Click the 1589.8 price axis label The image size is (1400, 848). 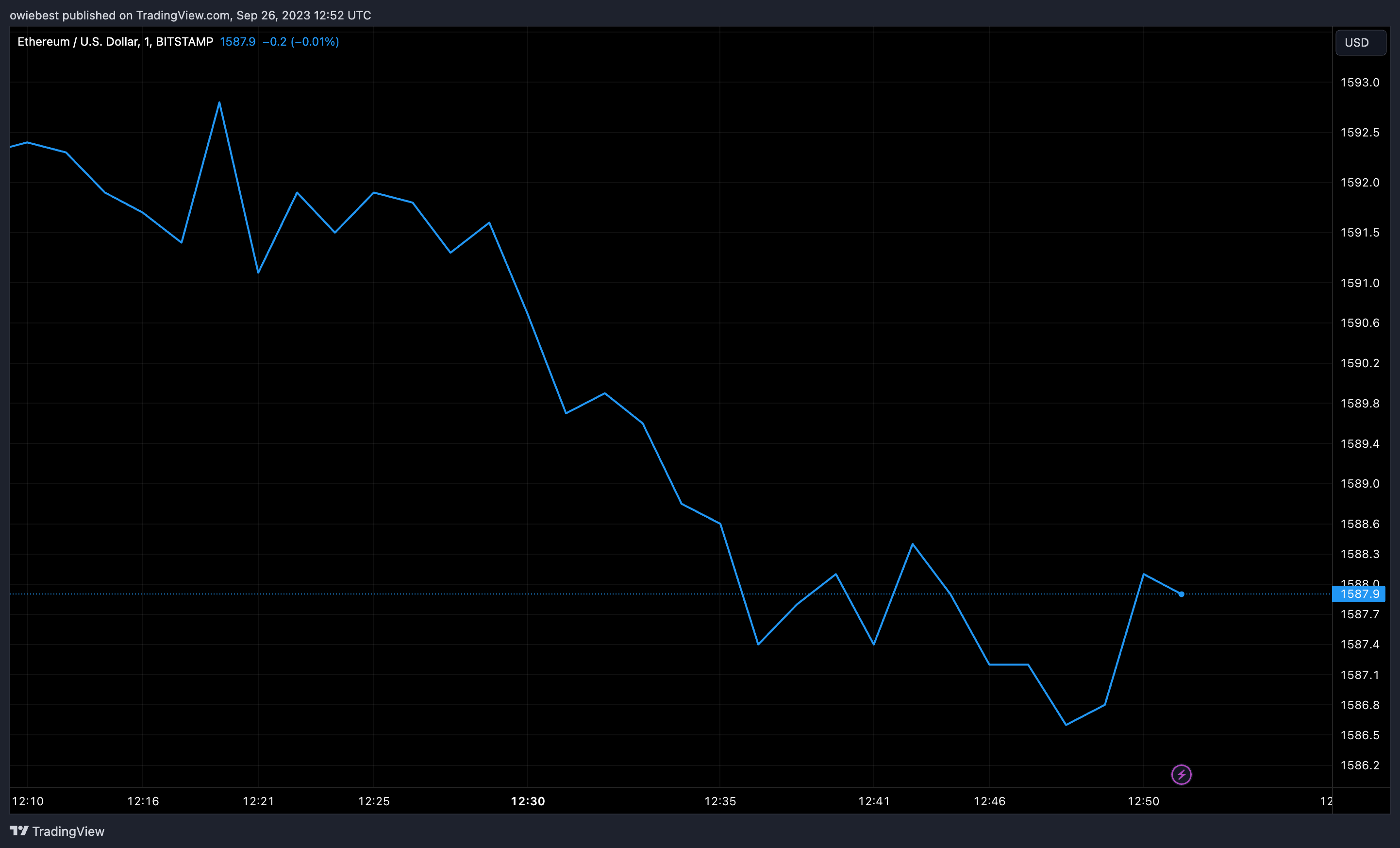point(1360,404)
